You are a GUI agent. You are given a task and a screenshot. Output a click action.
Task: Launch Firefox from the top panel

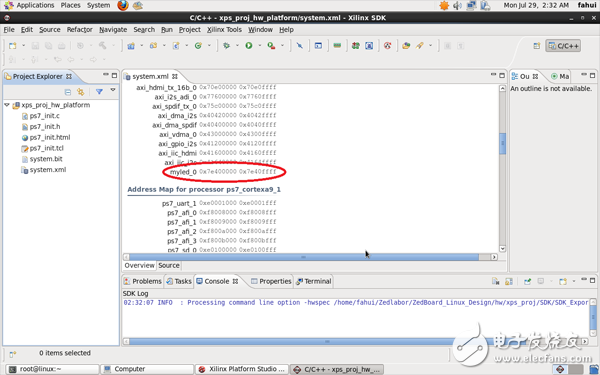123,5
